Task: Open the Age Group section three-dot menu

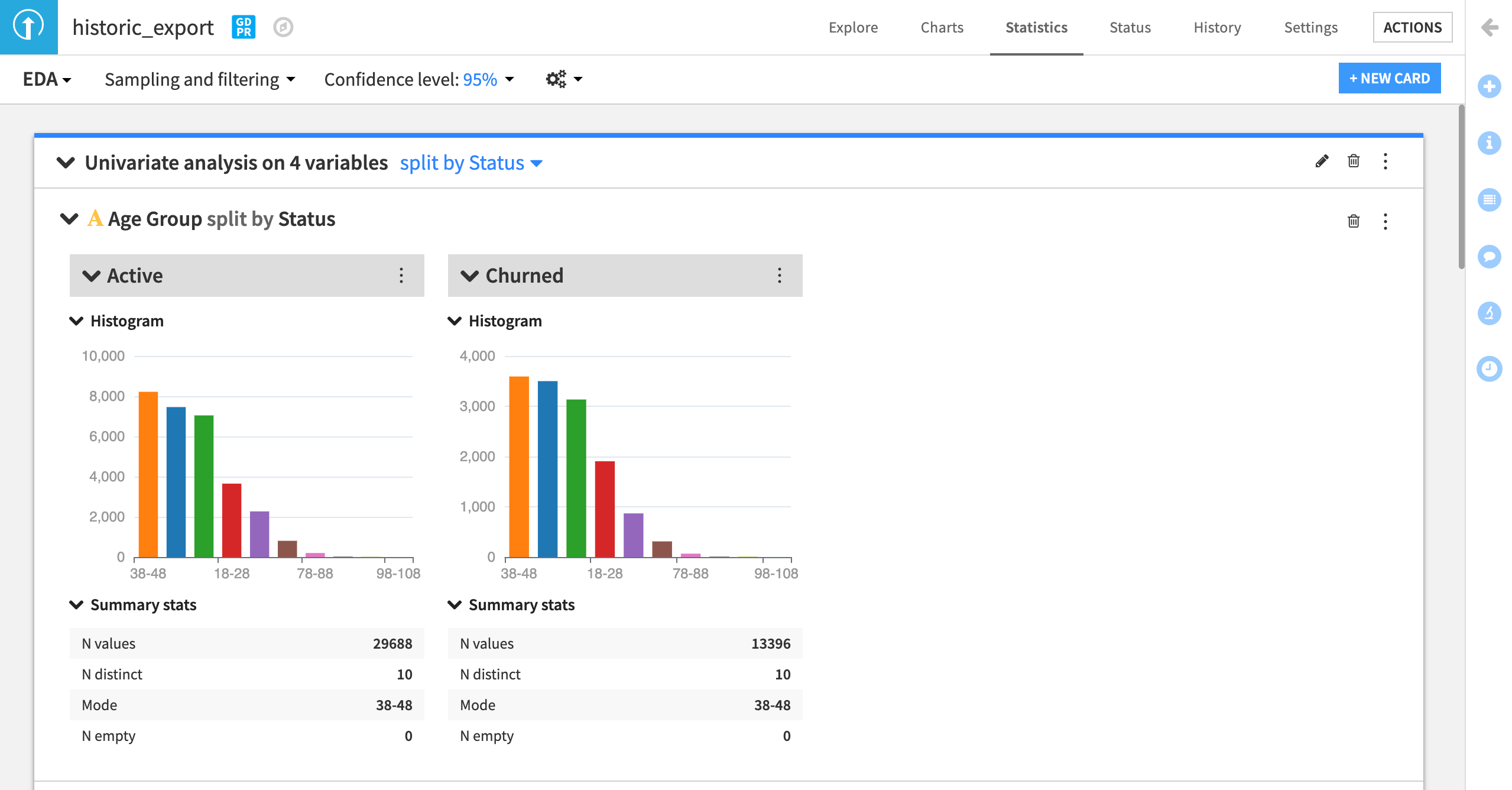Action: click(1386, 221)
